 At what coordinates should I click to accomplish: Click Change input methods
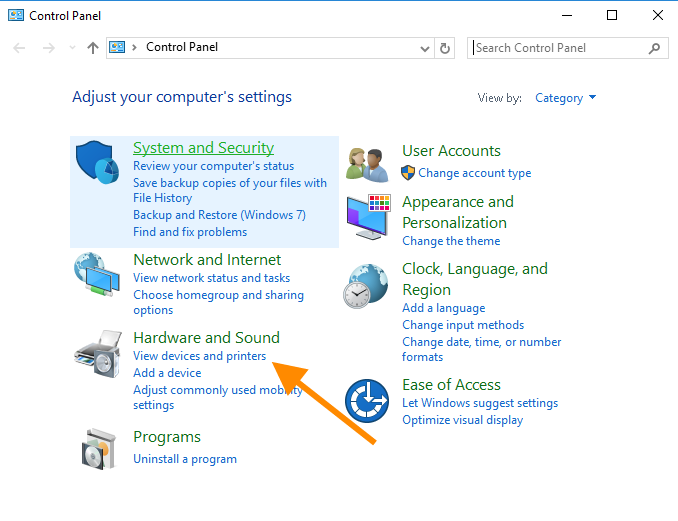(463, 325)
